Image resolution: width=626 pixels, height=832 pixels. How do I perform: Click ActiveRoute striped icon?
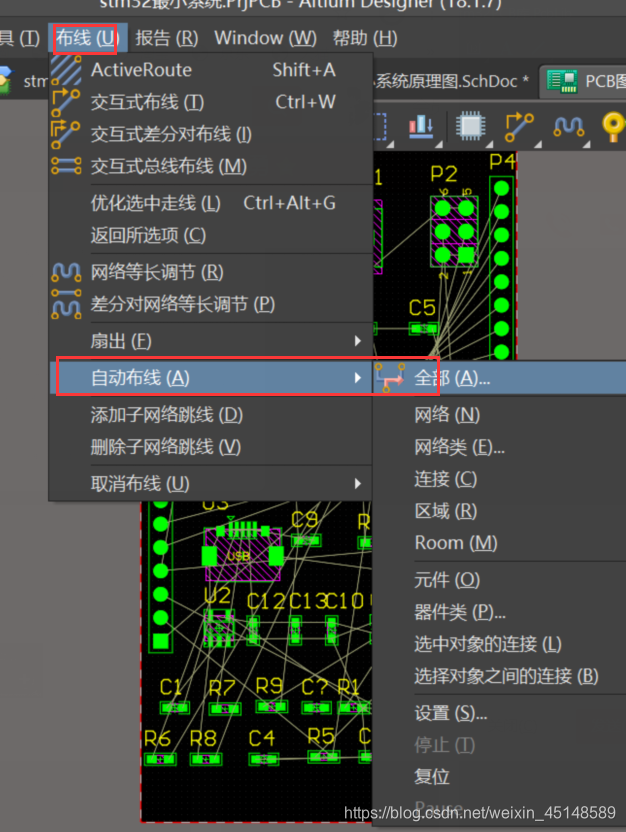[x=66, y=70]
